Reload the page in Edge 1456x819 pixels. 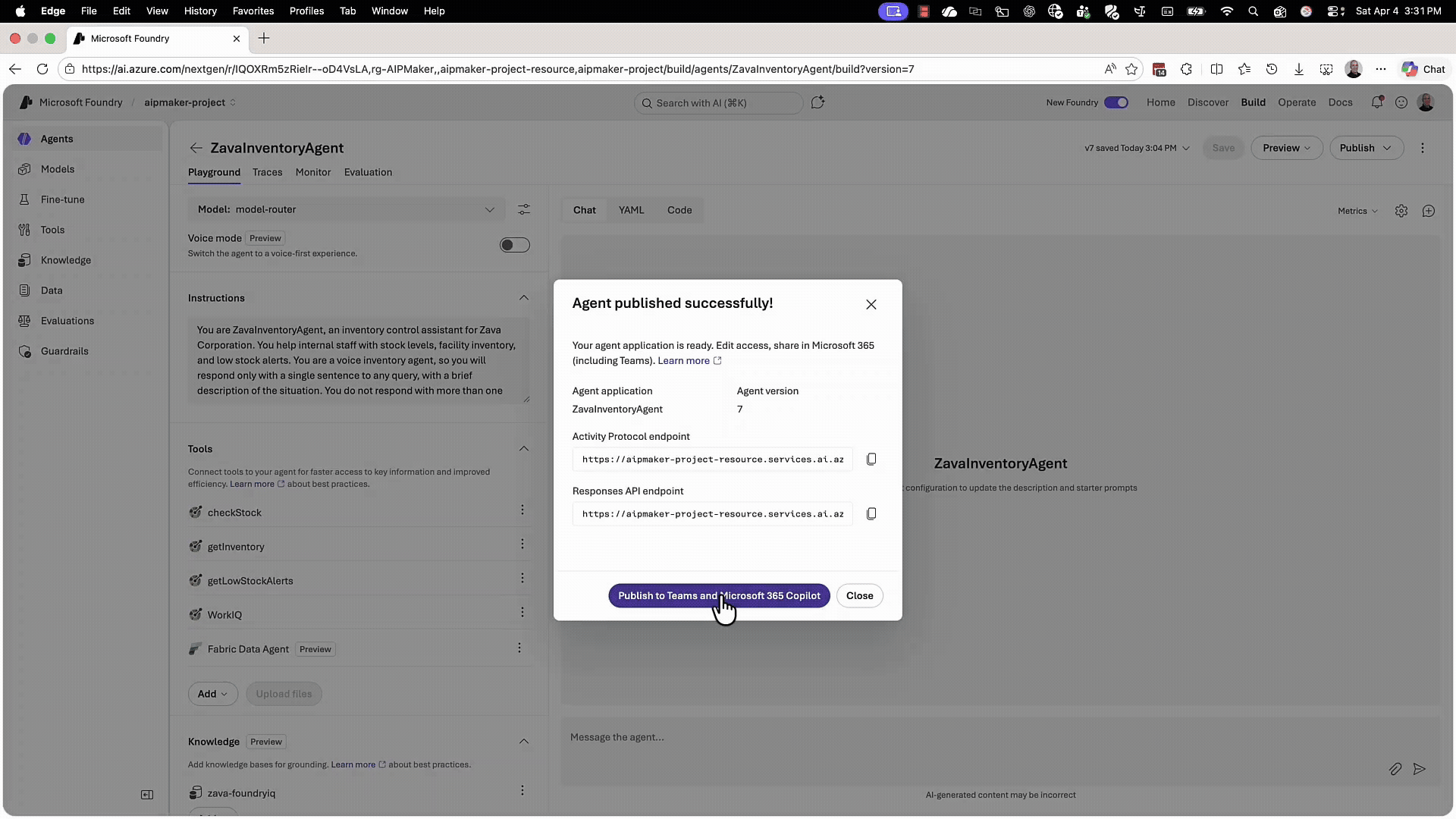[42, 69]
